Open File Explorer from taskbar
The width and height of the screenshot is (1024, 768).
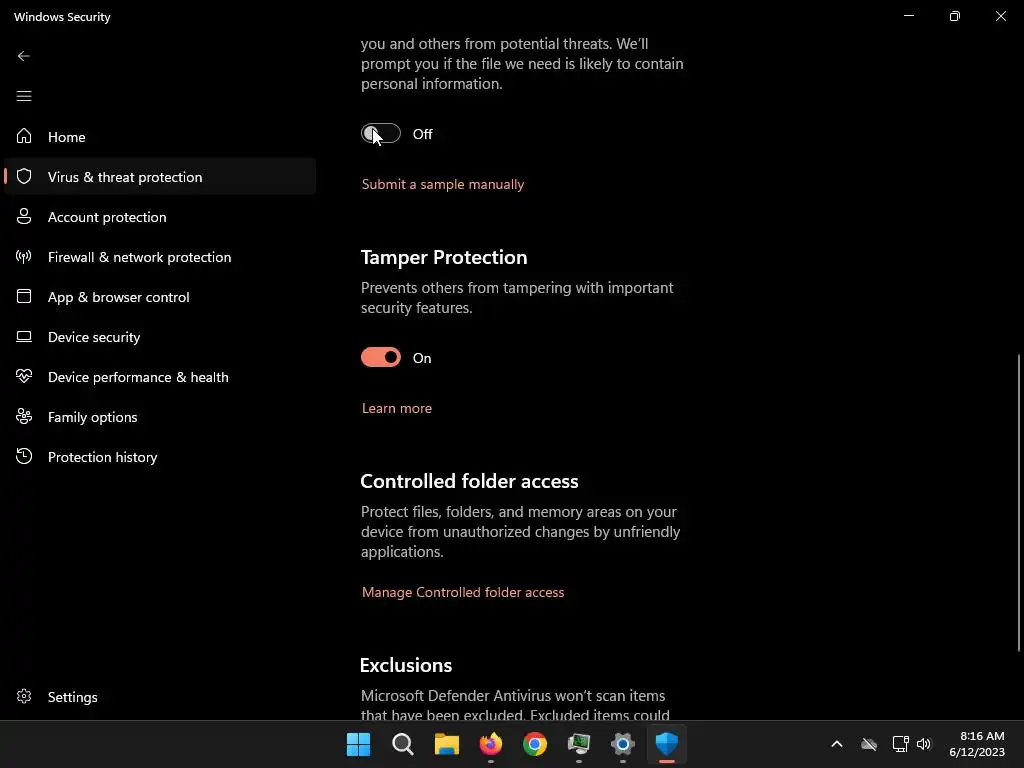click(x=447, y=744)
